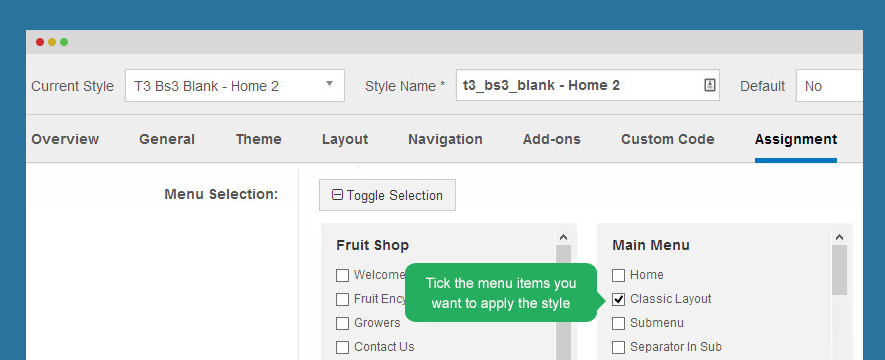Expand the Default dropdown showing No
Viewport: 885px width, 360px height.
pos(830,86)
